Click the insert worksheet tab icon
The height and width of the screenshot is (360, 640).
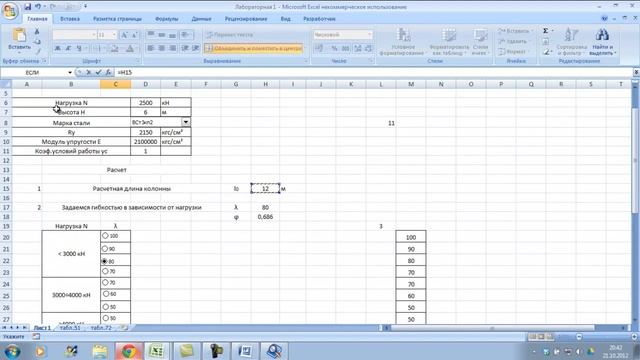[125, 328]
